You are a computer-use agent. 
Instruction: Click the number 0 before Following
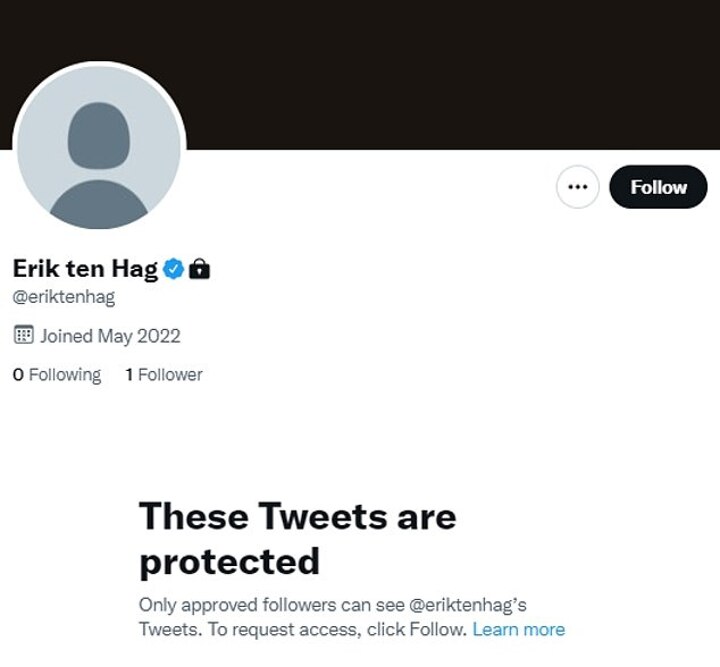pos(18,375)
